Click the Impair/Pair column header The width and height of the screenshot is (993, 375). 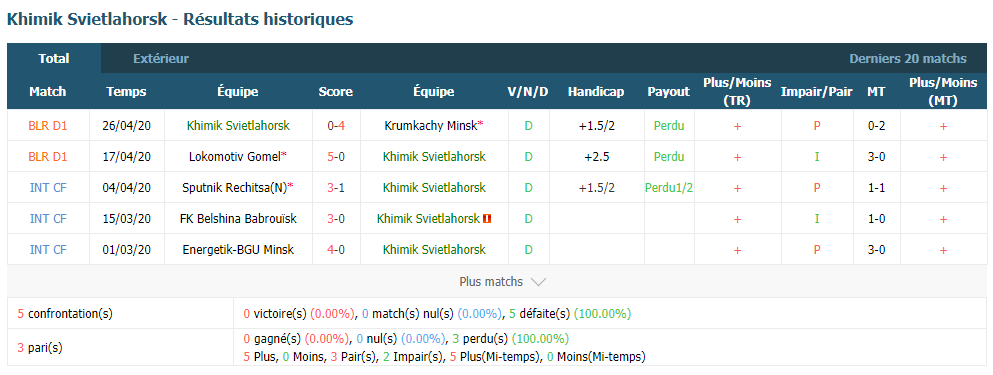point(816,92)
